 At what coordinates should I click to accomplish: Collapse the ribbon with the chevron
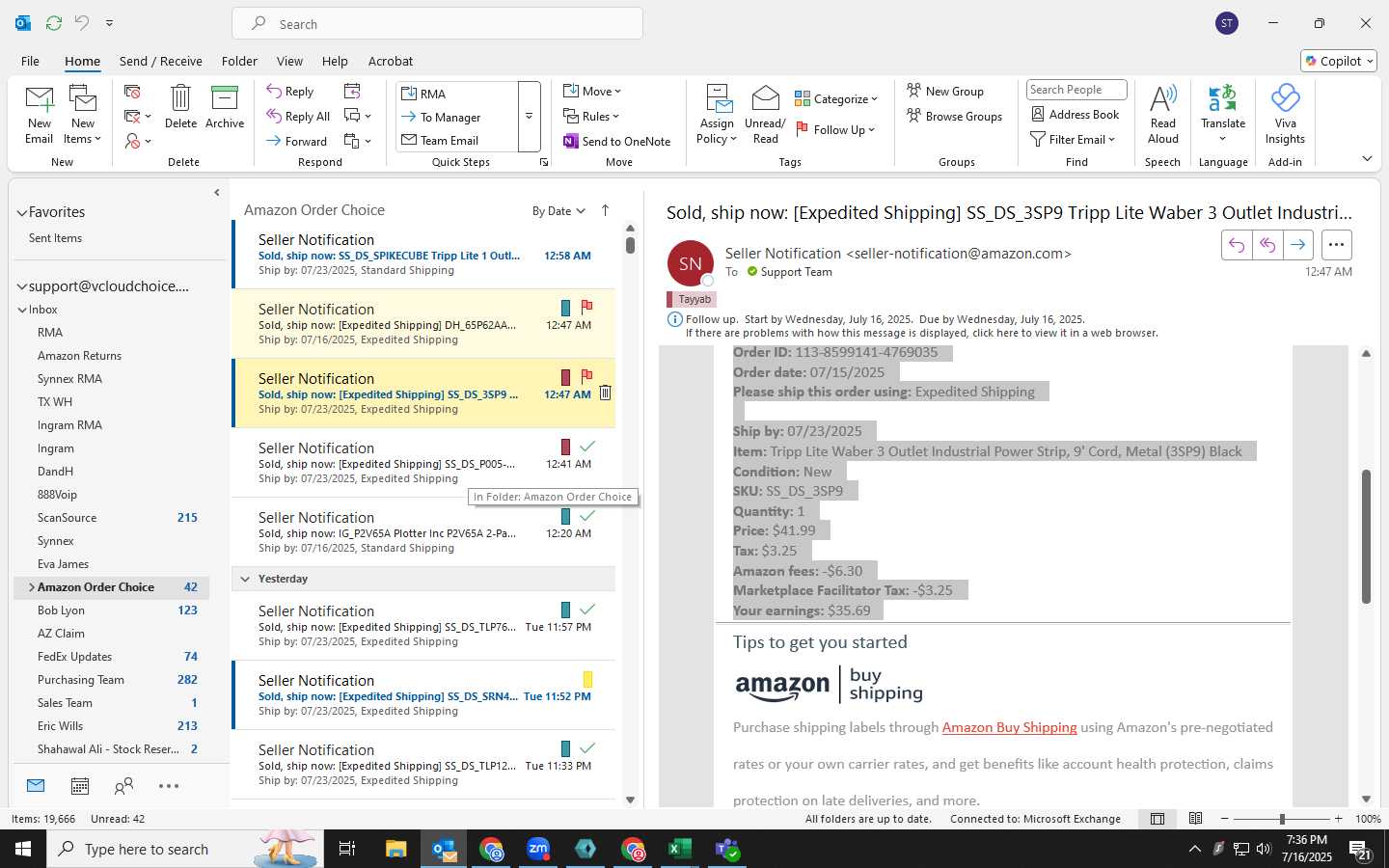pos(1367,158)
